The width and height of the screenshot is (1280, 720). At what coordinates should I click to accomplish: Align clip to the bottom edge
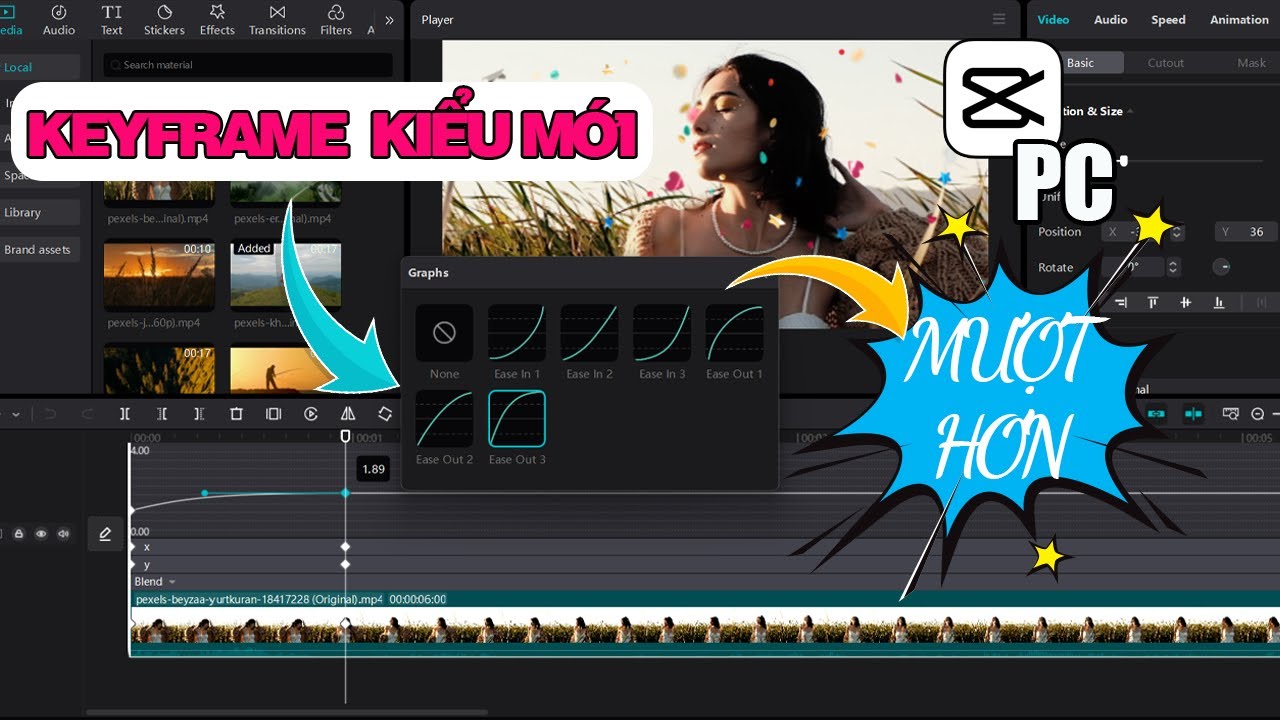pyautogui.click(x=1219, y=302)
